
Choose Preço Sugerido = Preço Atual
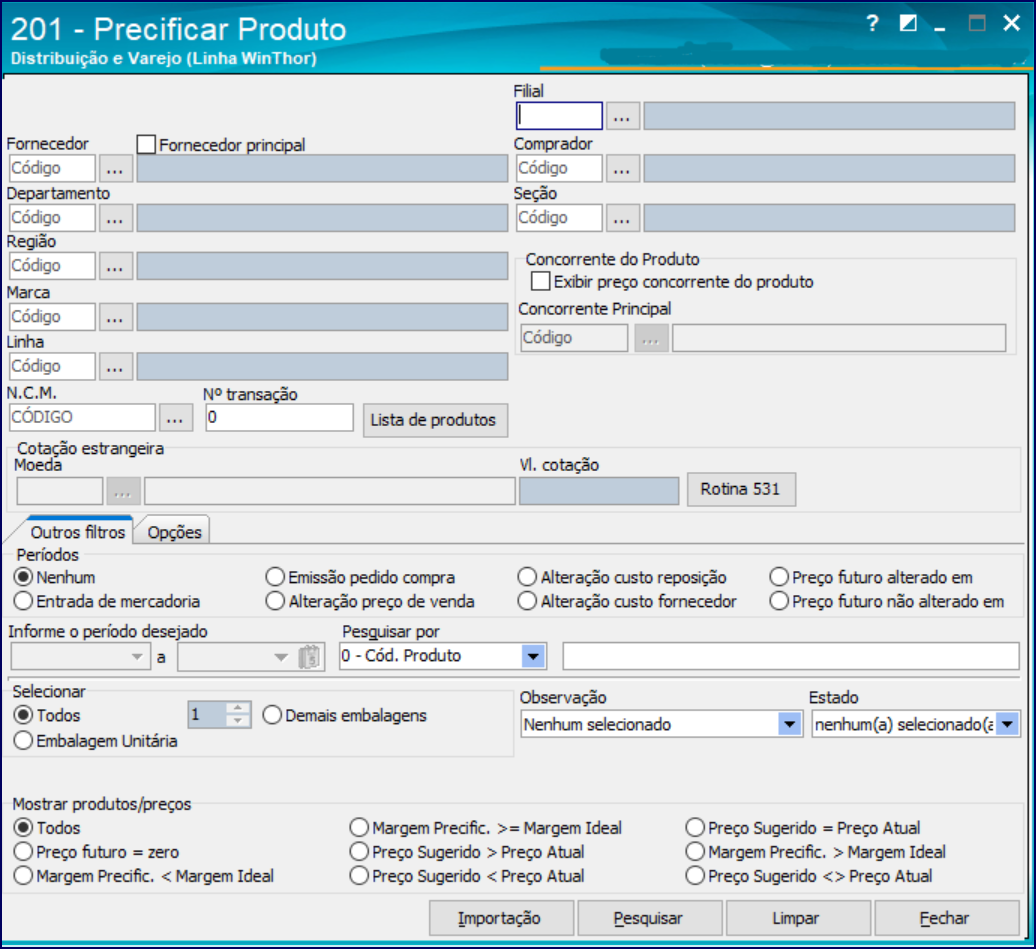(695, 827)
